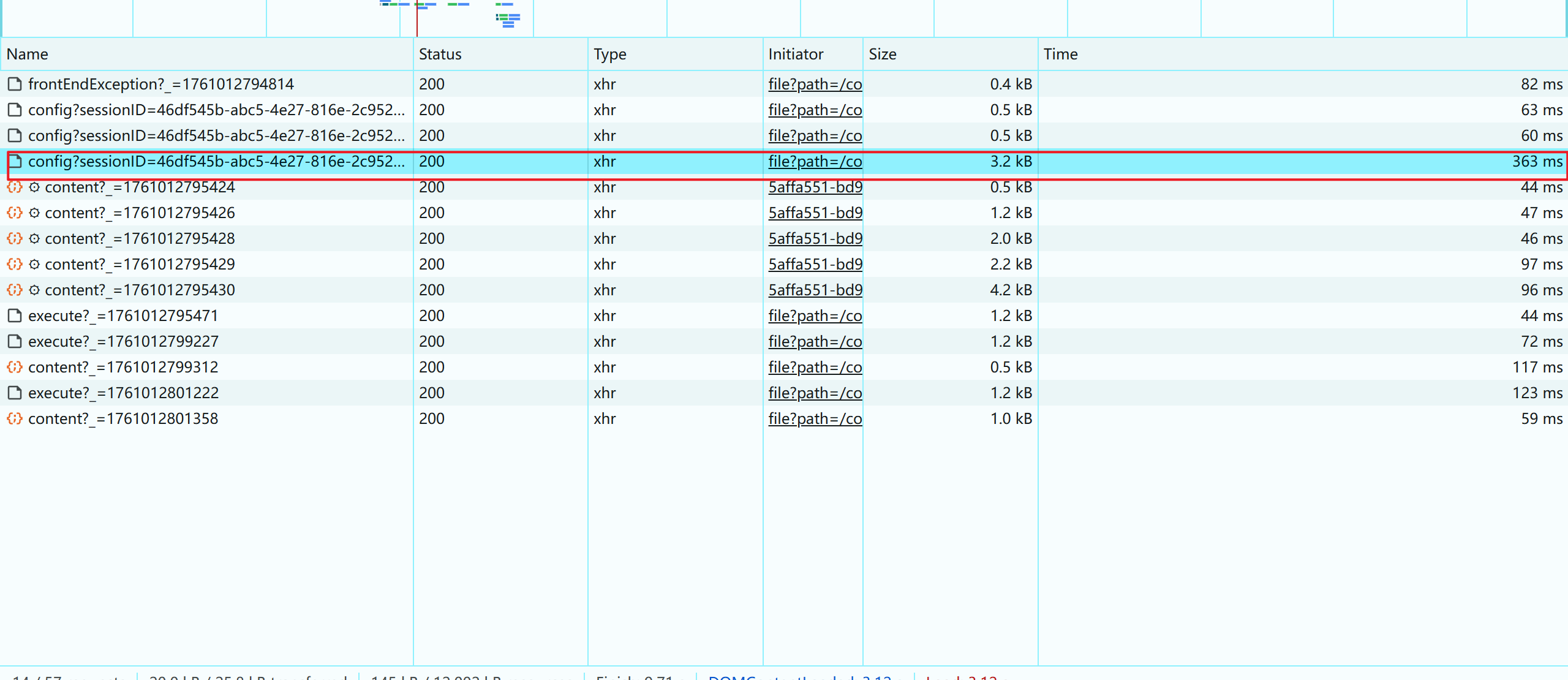
Task: Sort requests by Name column header
Action: [x=28, y=55]
